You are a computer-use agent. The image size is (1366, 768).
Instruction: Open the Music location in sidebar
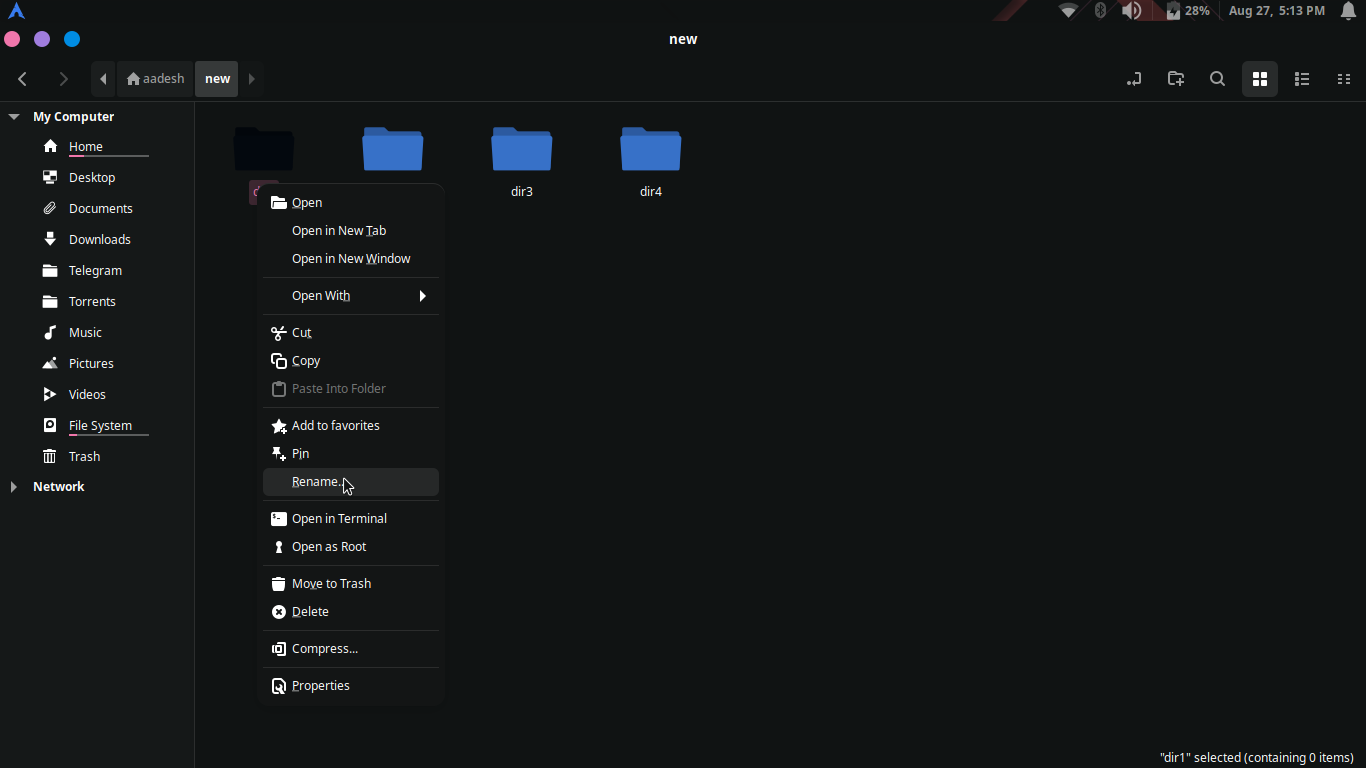pyautogui.click(x=50, y=332)
